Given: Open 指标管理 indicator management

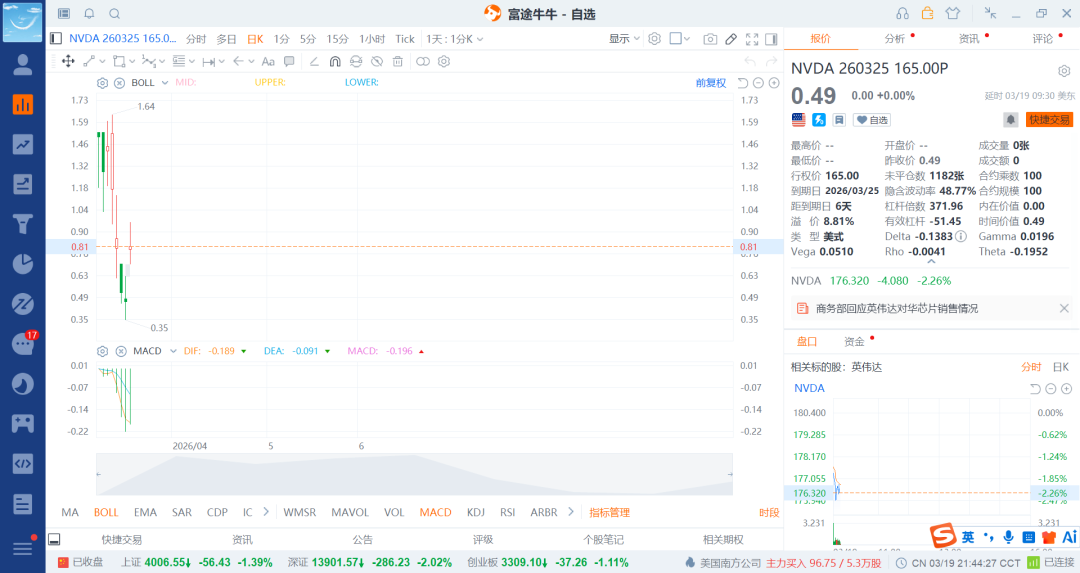Looking at the screenshot, I should click(x=610, y=512).
